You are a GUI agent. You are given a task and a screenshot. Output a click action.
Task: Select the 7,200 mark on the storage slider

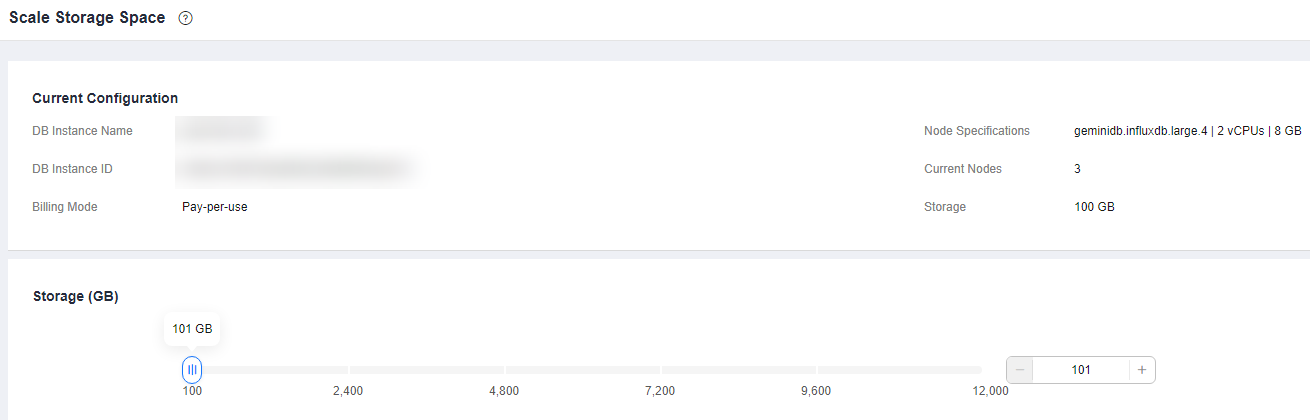[x=660, y=391]
